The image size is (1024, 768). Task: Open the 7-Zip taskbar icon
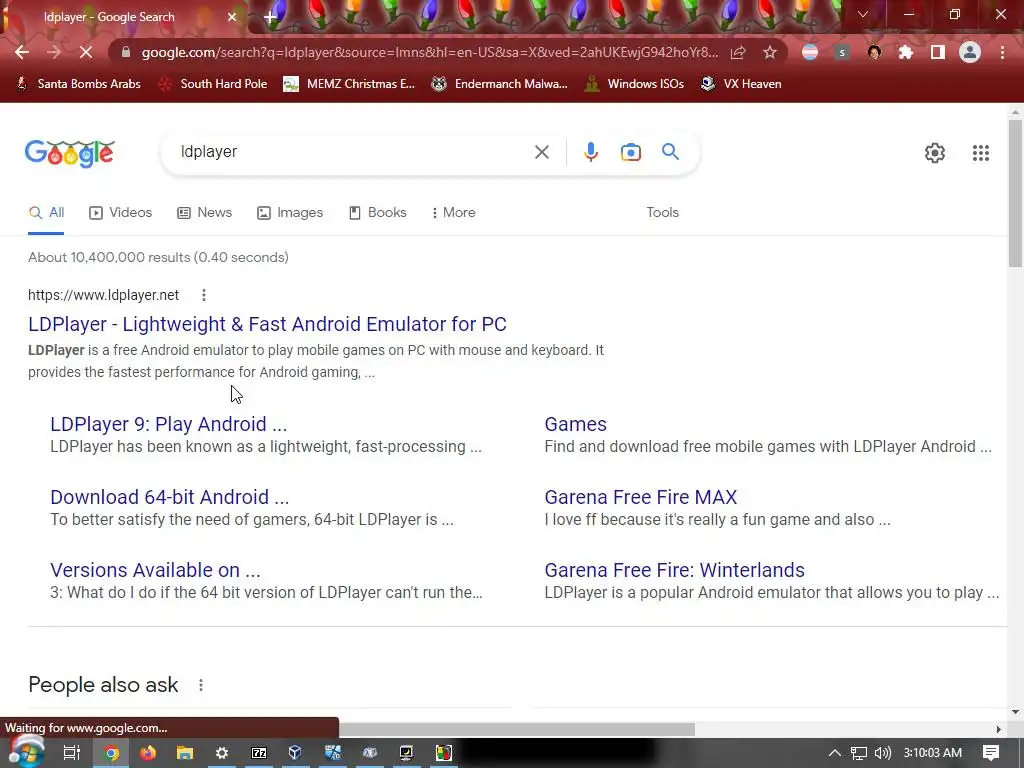[259, 753]
